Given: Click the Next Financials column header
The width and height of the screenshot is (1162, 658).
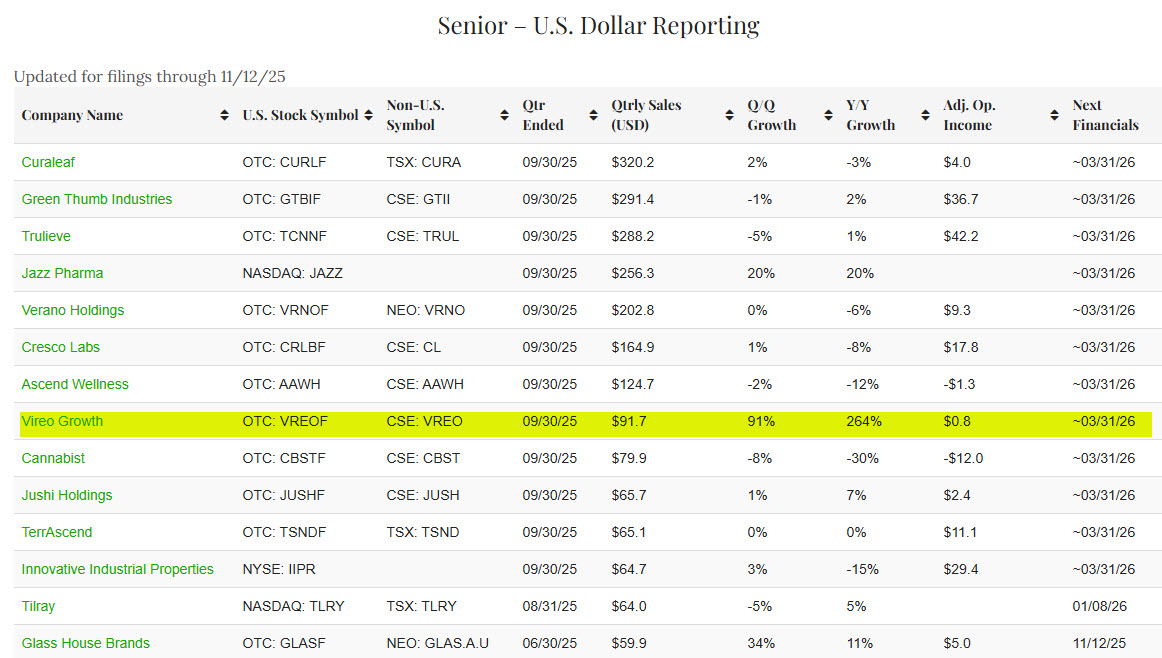Looking at the screenshot, I should (1105, 116).
